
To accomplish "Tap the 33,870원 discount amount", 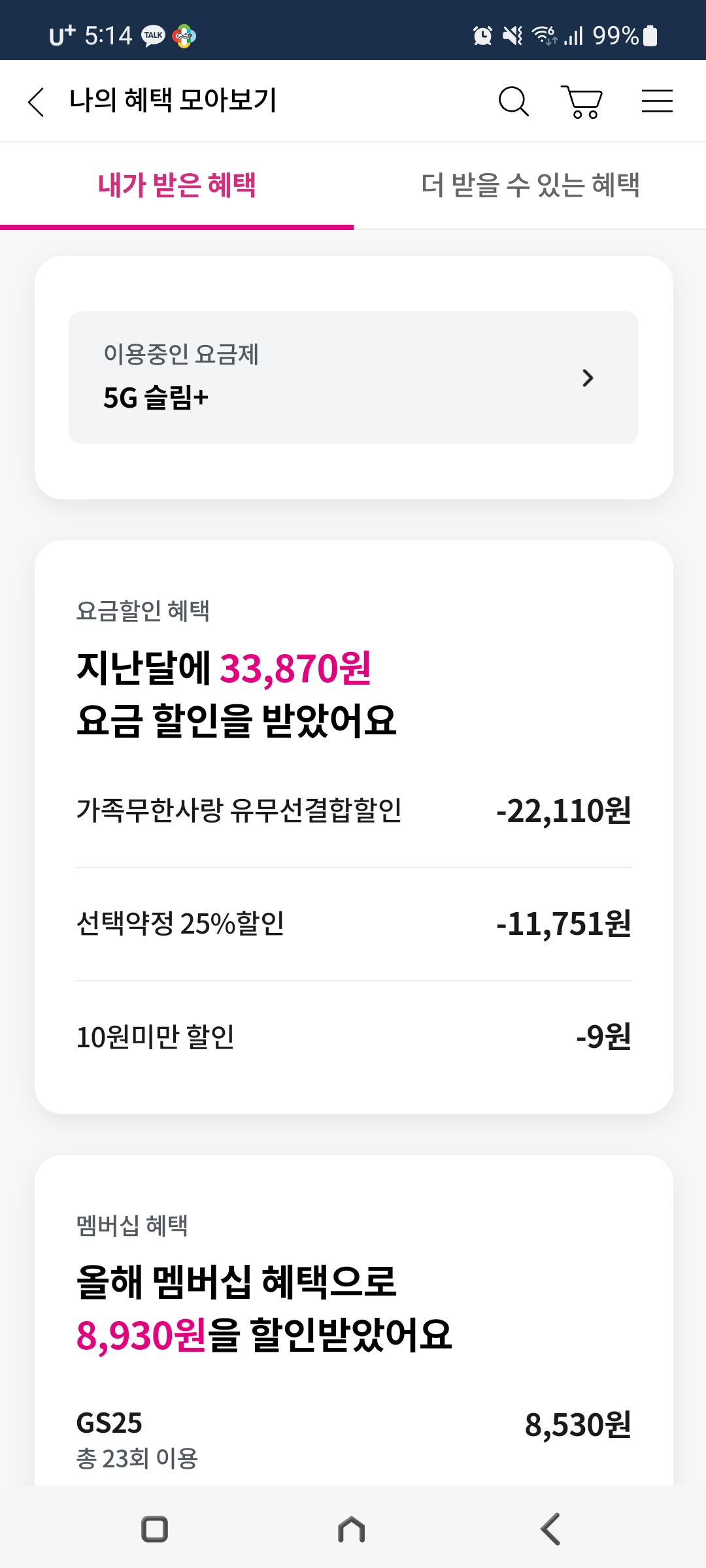I will click(x=295, y=668).
